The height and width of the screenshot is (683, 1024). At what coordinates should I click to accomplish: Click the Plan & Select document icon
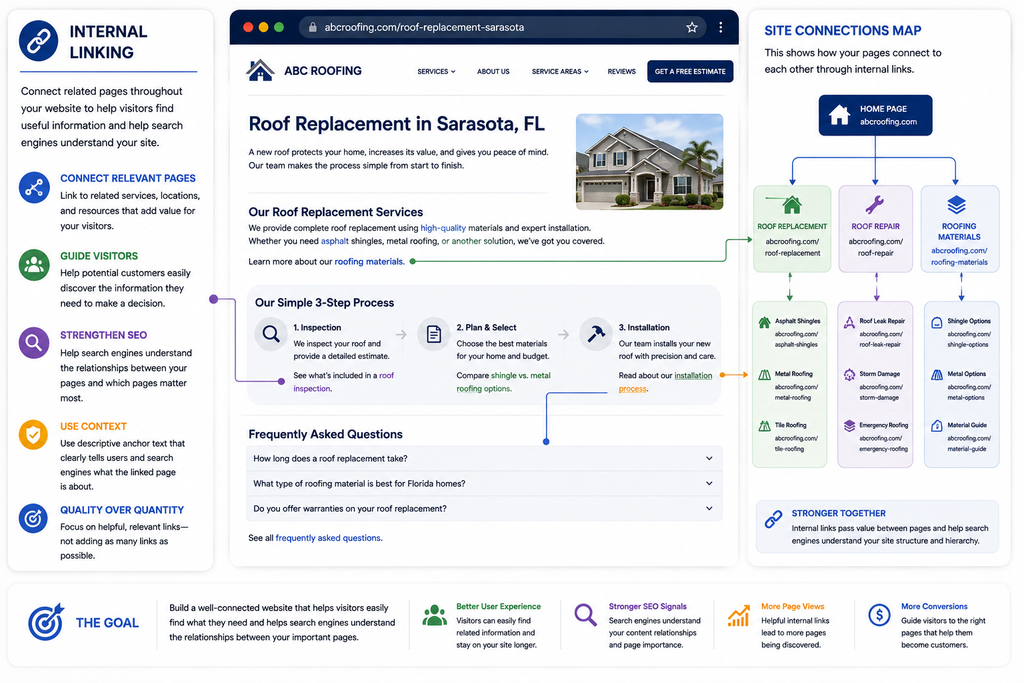click(434, 334)
